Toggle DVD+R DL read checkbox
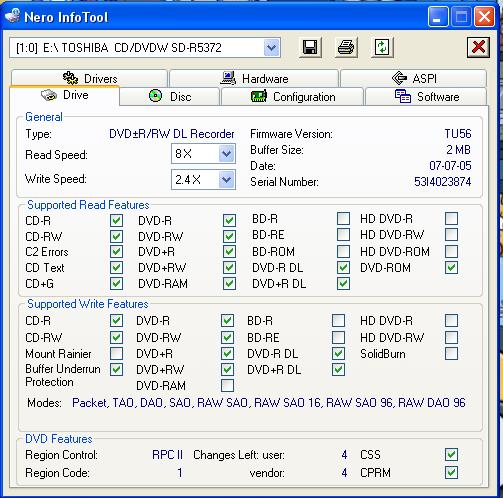Viewport: 503px width, 498px height. (x=343, y=284)
